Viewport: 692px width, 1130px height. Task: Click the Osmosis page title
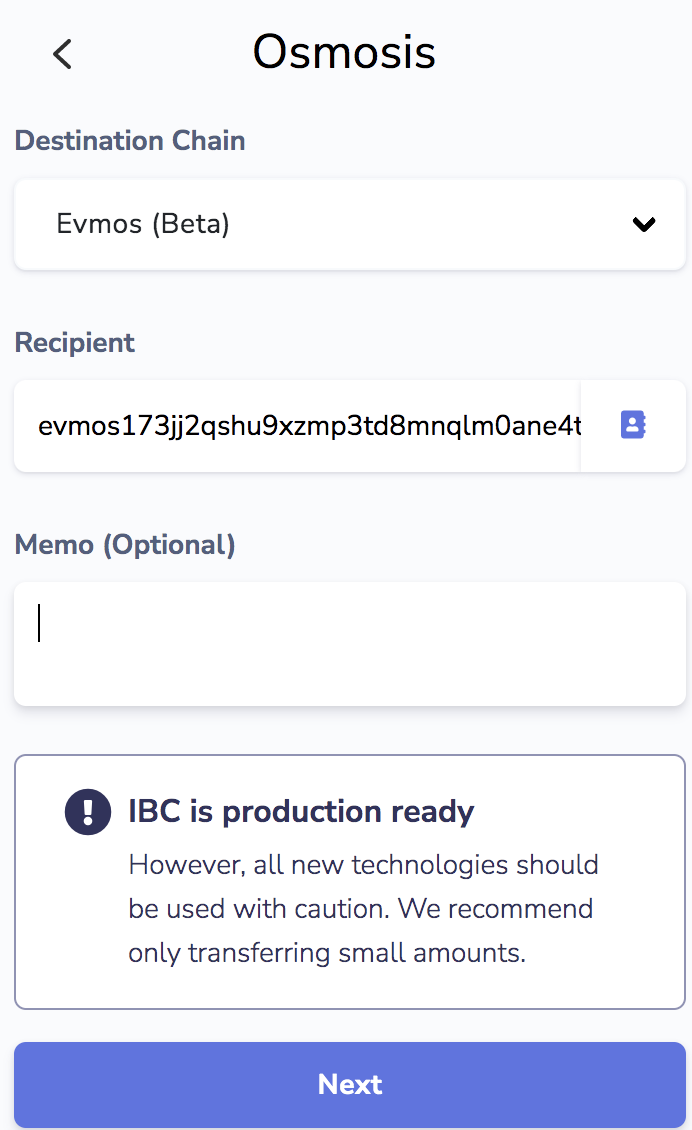(344, 52)
